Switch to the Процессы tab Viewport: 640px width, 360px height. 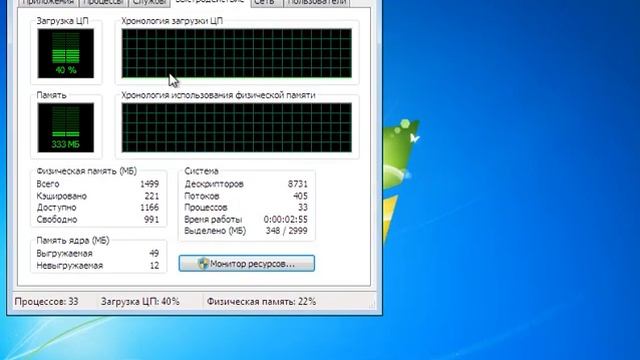click(103, 2)
